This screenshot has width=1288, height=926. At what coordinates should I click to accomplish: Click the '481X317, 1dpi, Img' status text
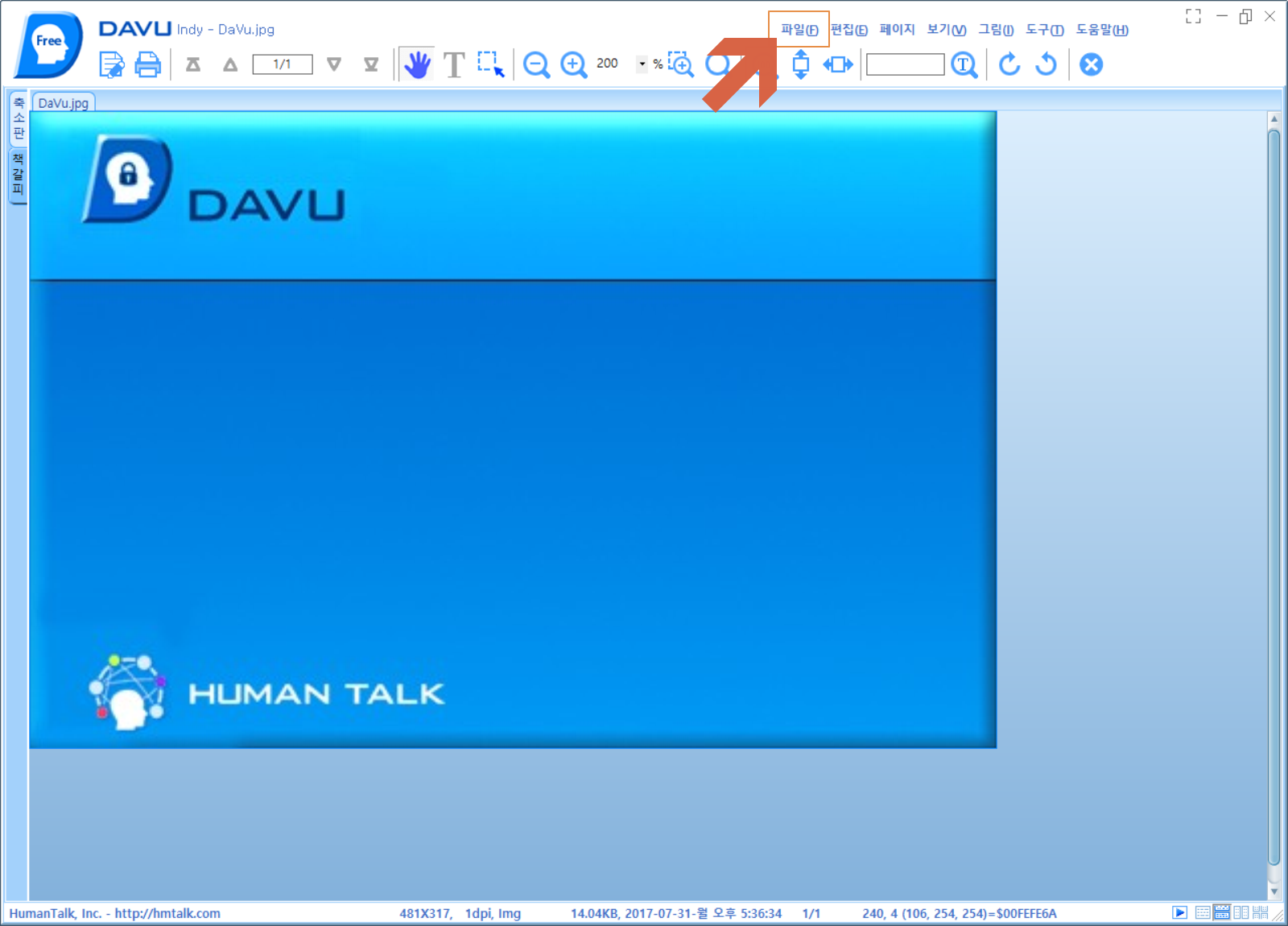click(460, 913)
